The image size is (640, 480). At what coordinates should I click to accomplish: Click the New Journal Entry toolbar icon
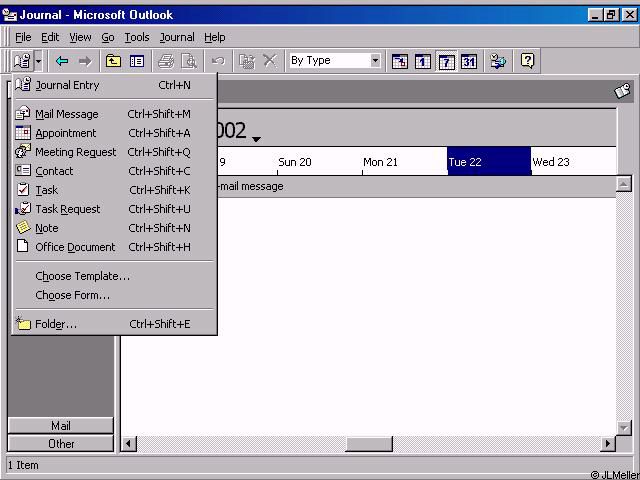coord(22,61)
